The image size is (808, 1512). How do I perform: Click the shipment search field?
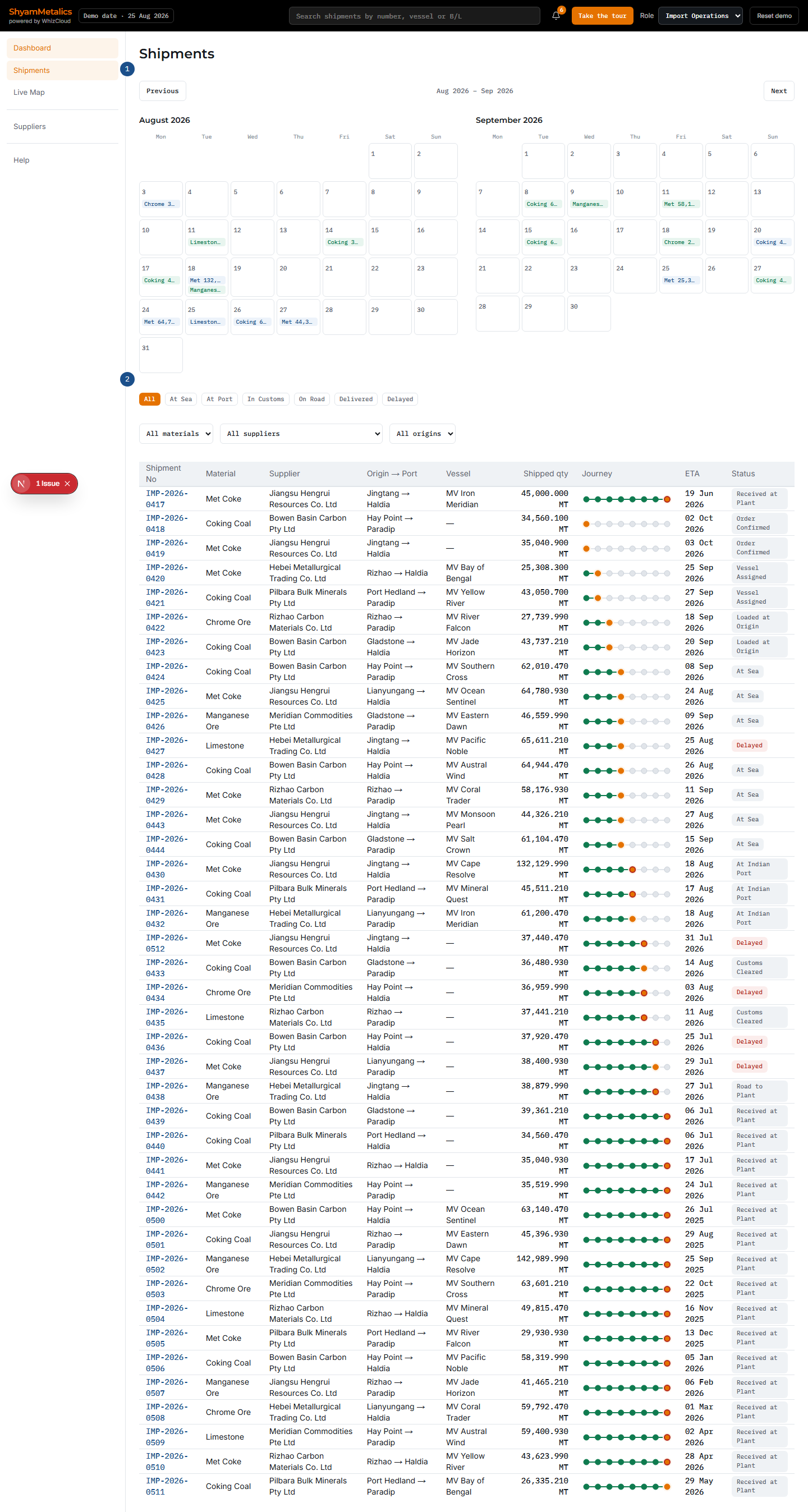pos(415,16)
